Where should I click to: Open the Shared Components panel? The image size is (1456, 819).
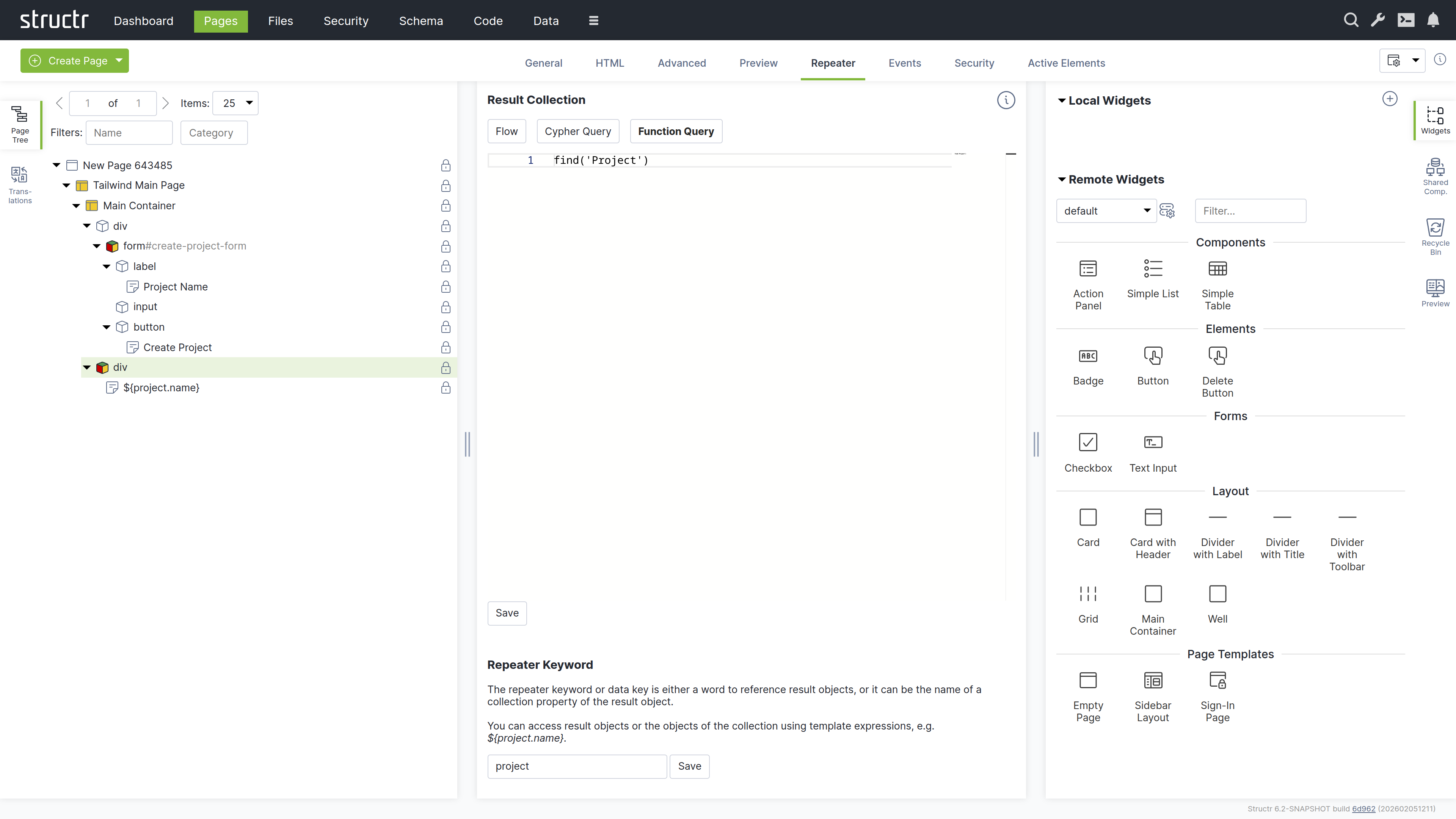click(1435, 175)
